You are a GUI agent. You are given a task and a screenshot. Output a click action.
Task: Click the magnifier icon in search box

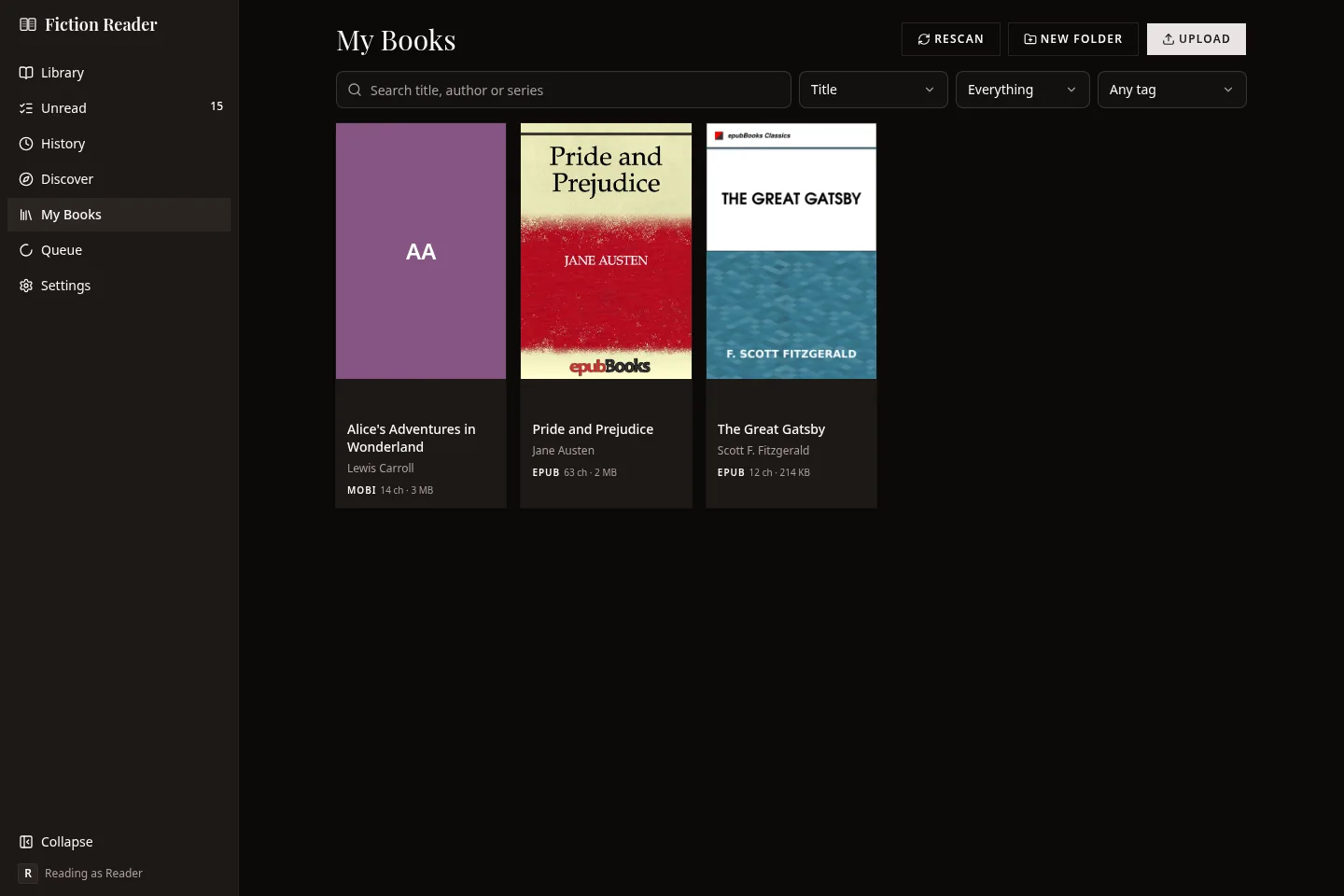pos(355,90)
